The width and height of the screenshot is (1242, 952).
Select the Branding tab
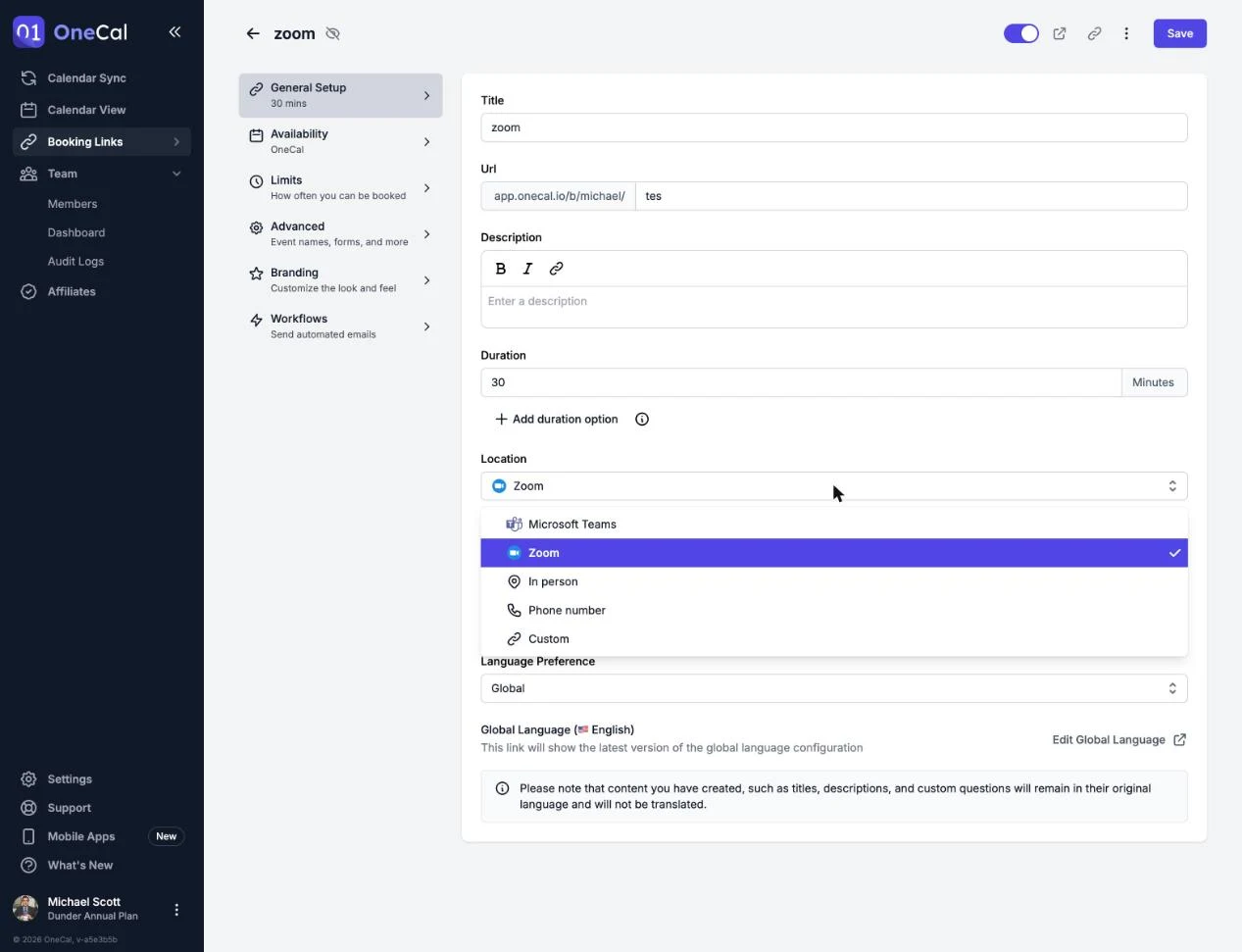(x=340, y=279)
